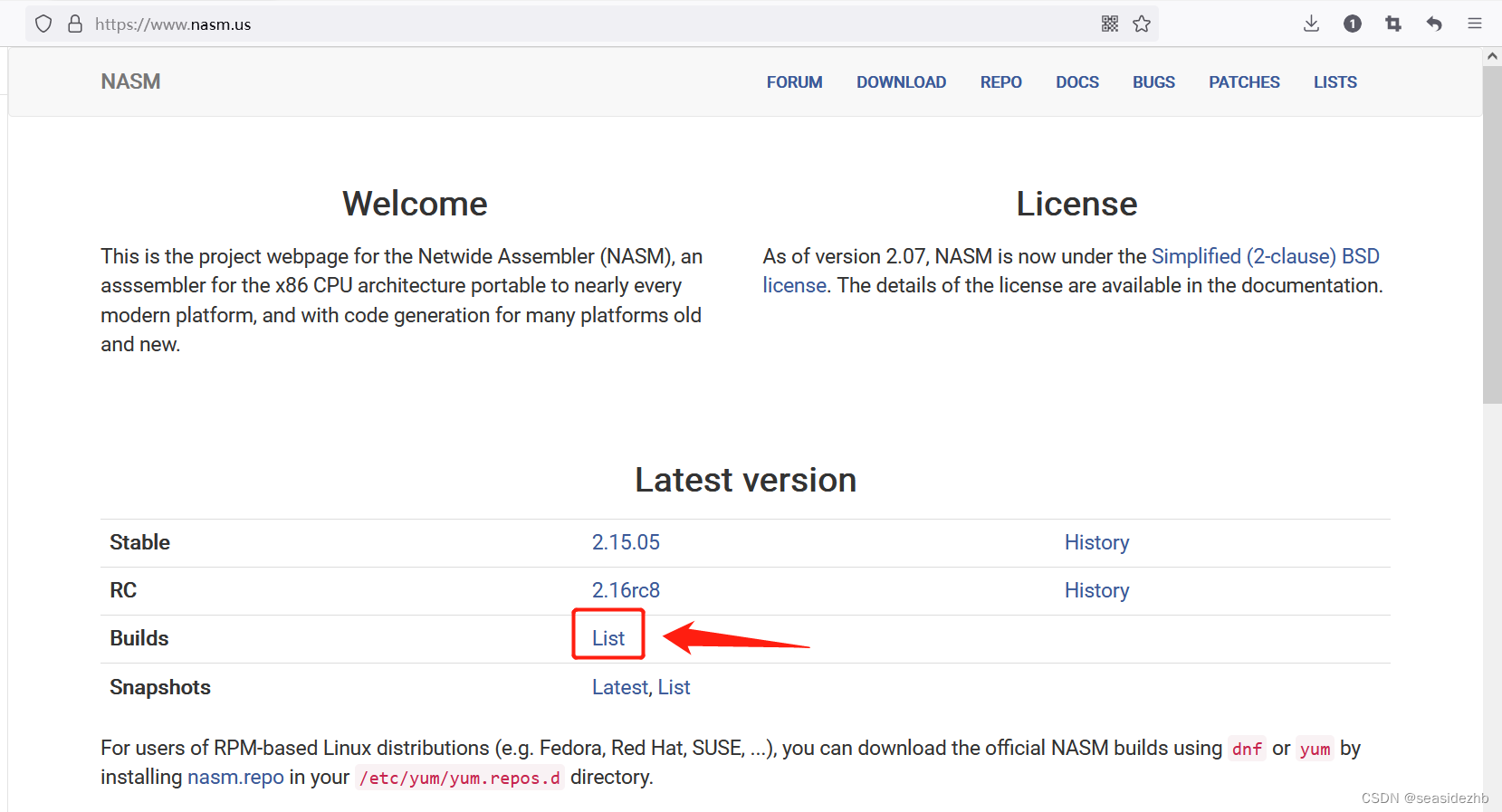
Task: Click the site security padlock icon
Action: pyautogui.click(x=75, y=24)
